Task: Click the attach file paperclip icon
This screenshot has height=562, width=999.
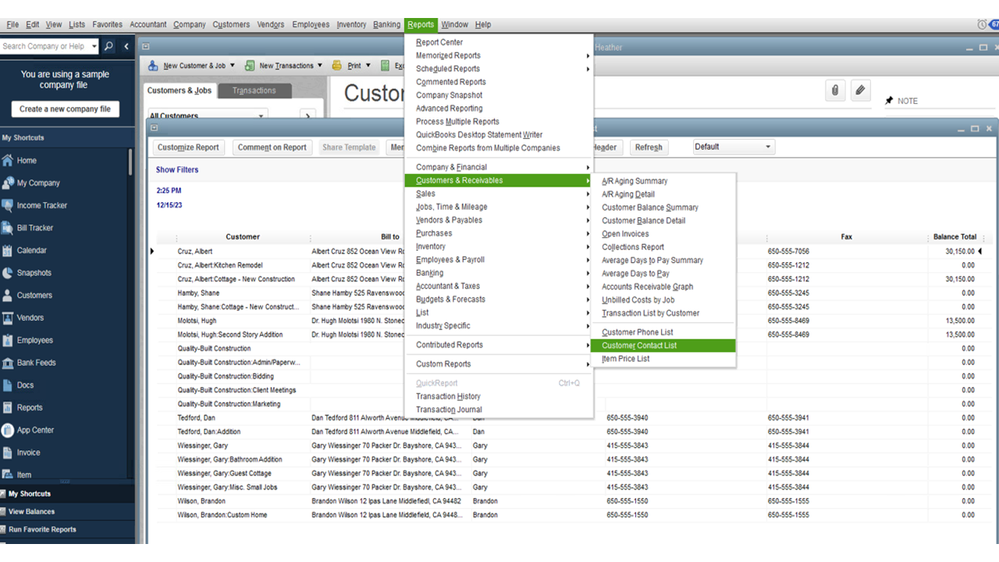Action: click(835, 90)
